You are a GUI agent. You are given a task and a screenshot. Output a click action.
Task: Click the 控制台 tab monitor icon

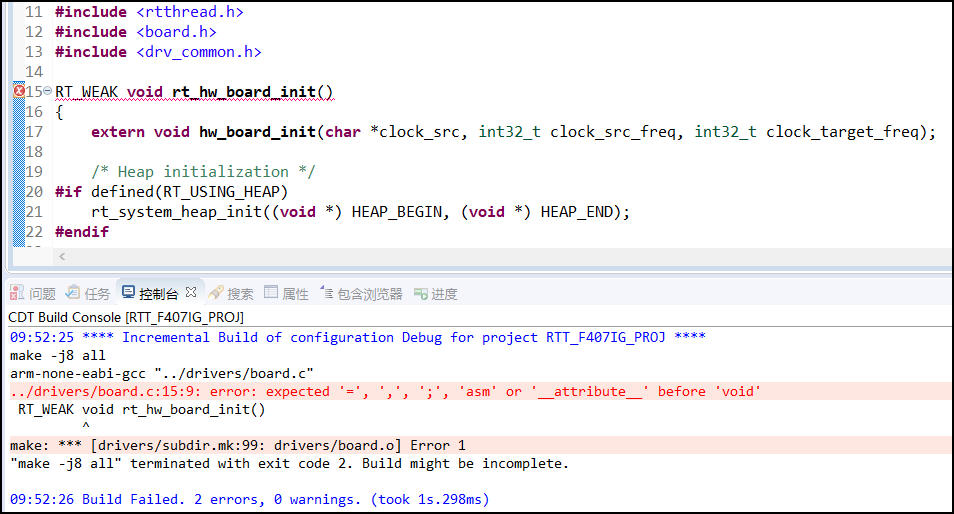(x=128, y=293)
